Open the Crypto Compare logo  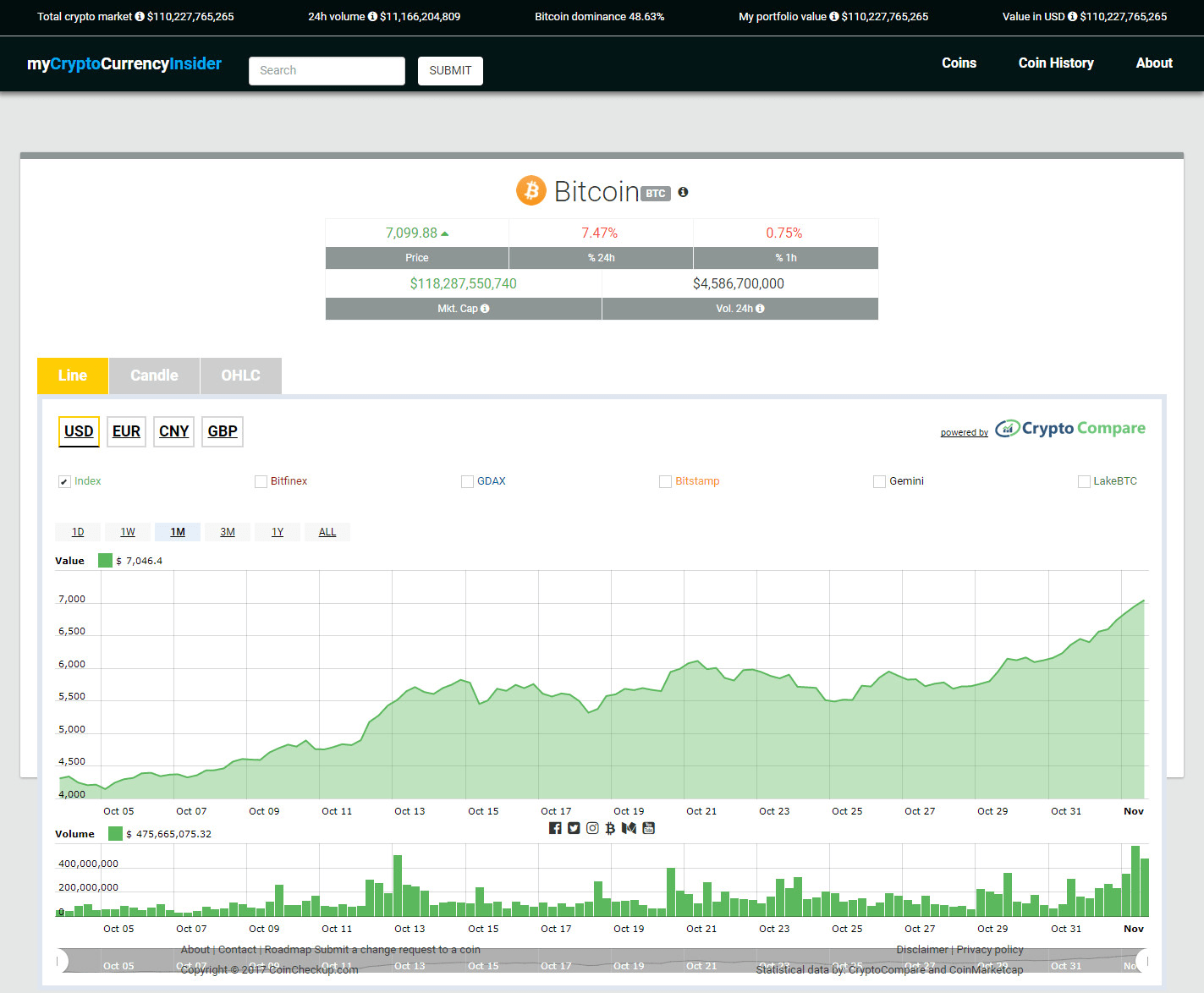coord(1070,429)
